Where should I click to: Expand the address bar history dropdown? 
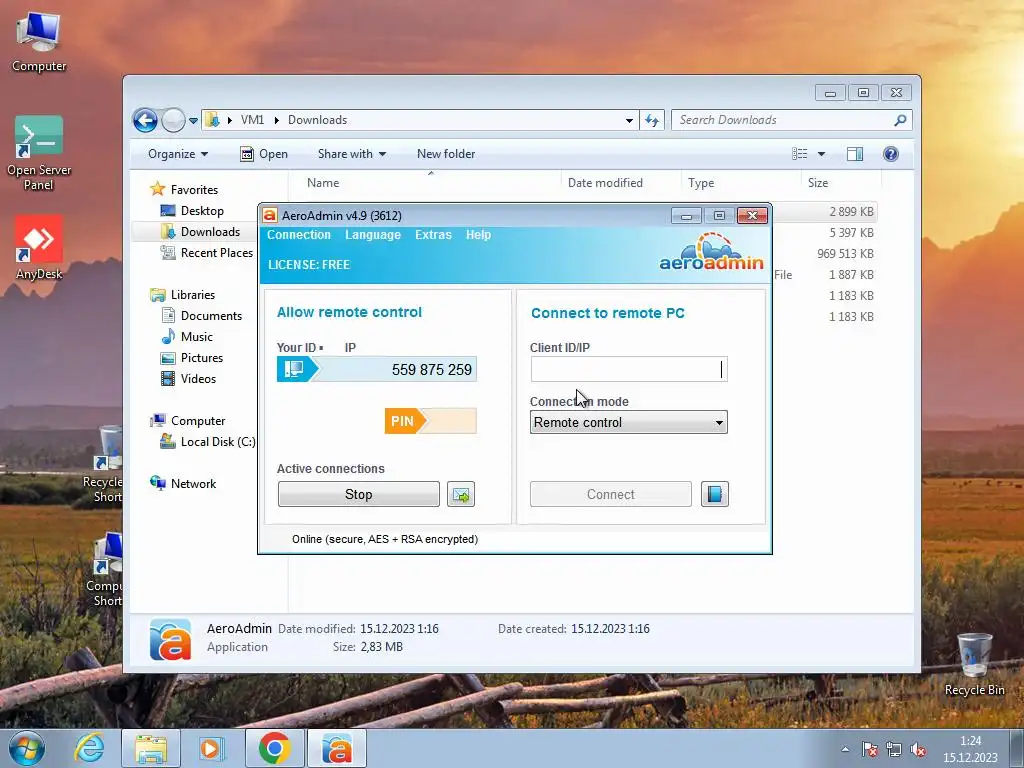tap(629, 120)
